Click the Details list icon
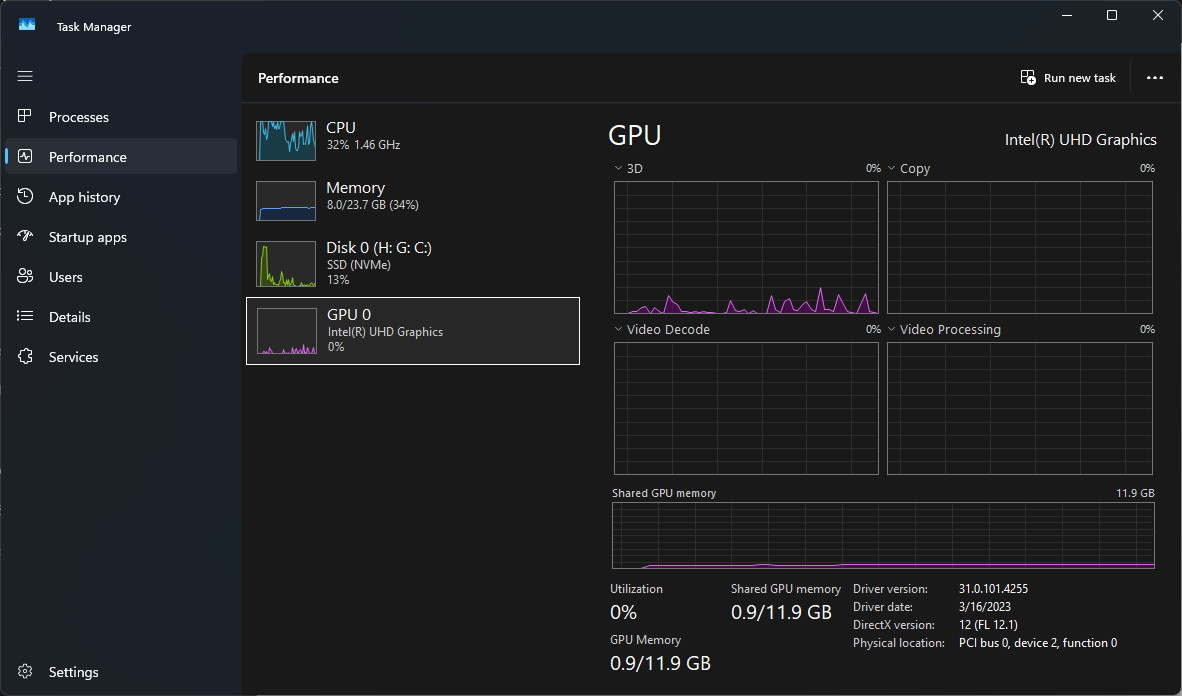Image resolution: width=1182 pixels, height=696 pixels. pyautogui.click(x=25, y=316)
